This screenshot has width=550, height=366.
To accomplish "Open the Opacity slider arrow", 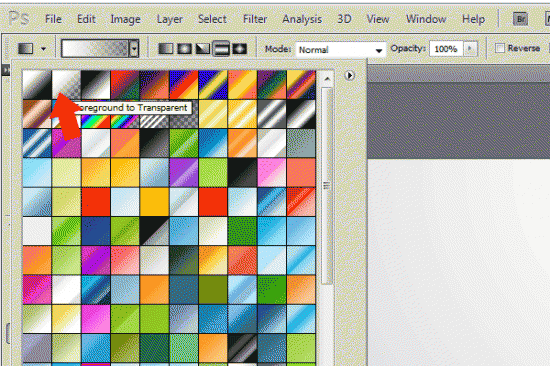I will coord(470,48).
